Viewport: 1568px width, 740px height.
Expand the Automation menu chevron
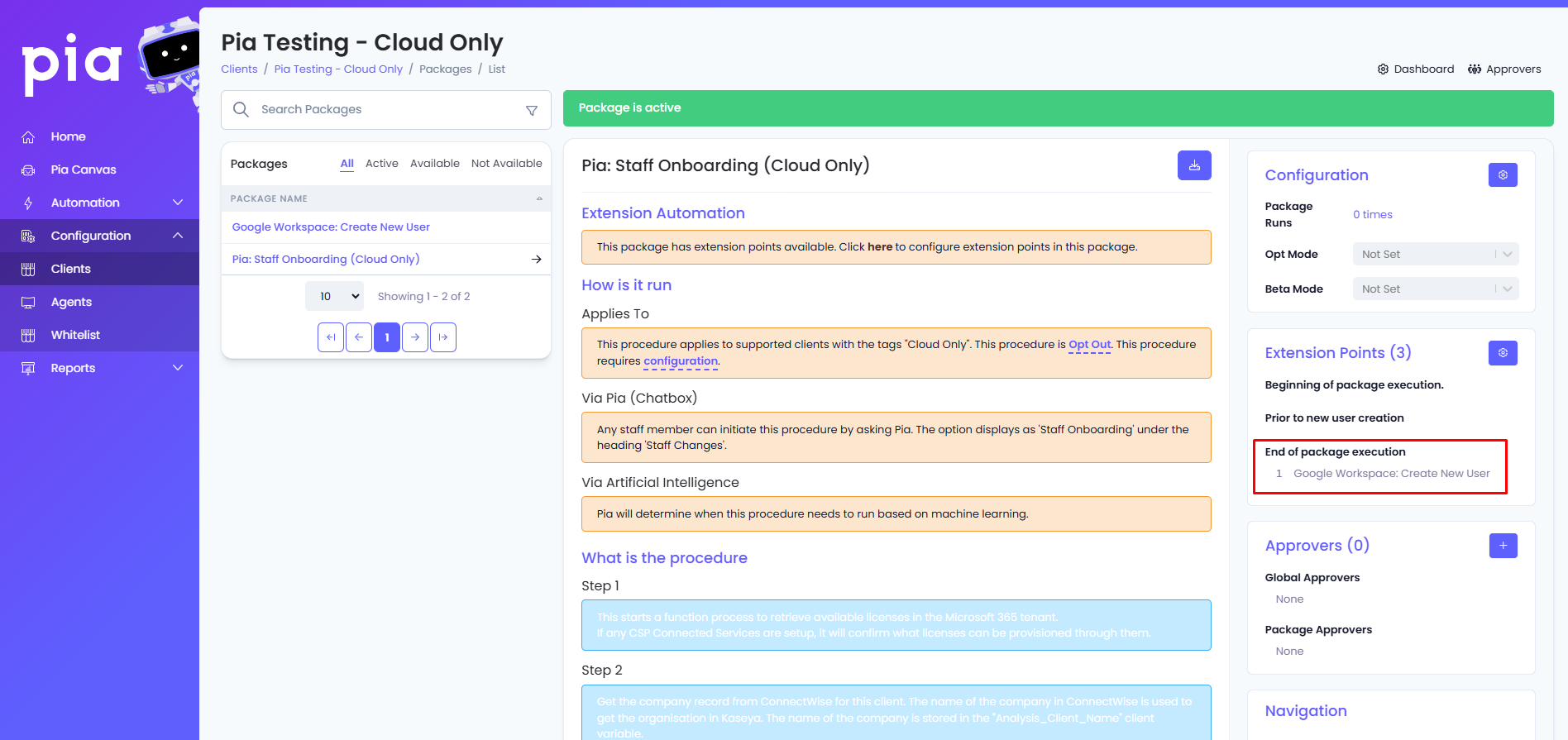(178, 203)
